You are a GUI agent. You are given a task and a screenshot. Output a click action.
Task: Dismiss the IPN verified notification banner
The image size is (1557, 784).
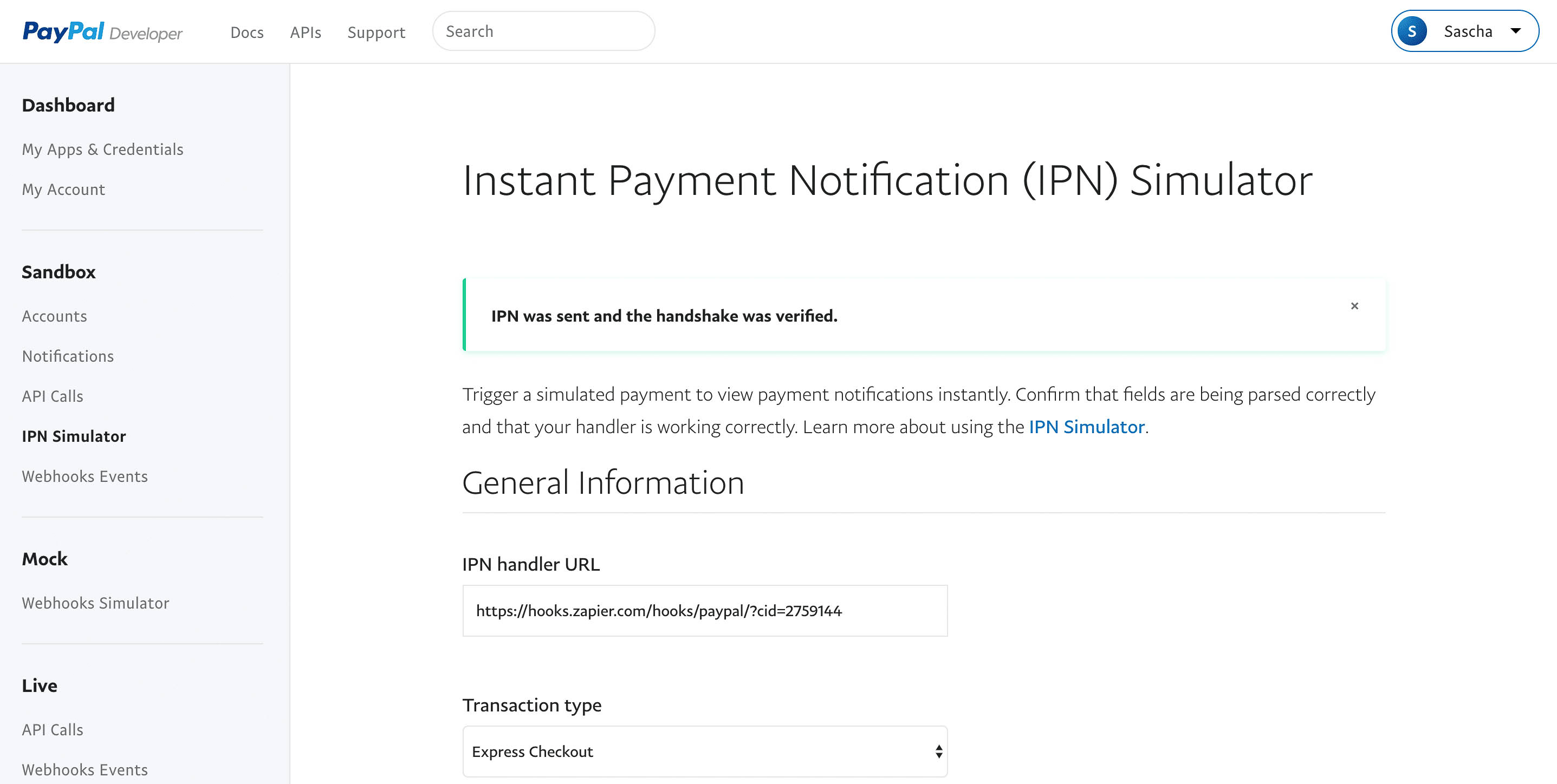[x=1354, y=305]
